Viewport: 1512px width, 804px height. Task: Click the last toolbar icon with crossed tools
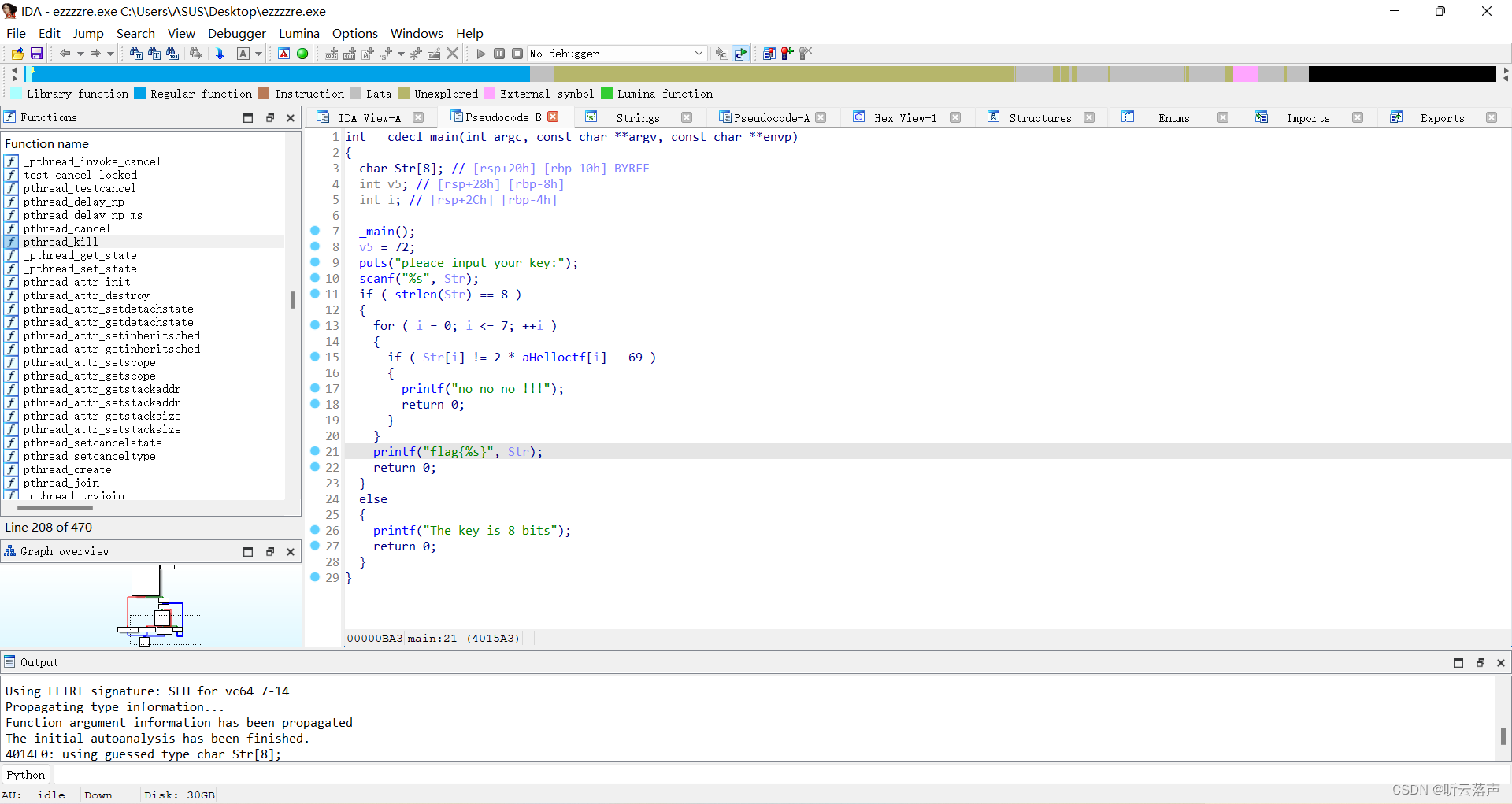click(806, 54)
